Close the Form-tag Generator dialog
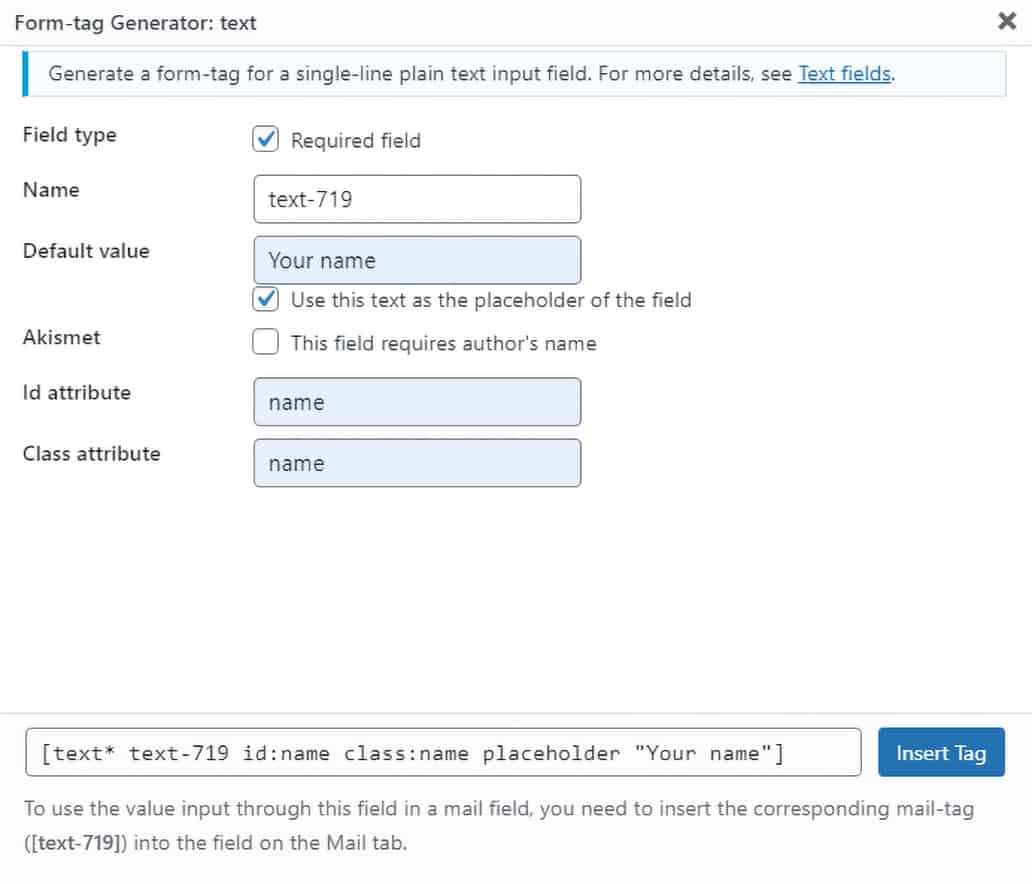This screenshot has height=884, width=1032. pyautogui.click(x=1006, y=21)
